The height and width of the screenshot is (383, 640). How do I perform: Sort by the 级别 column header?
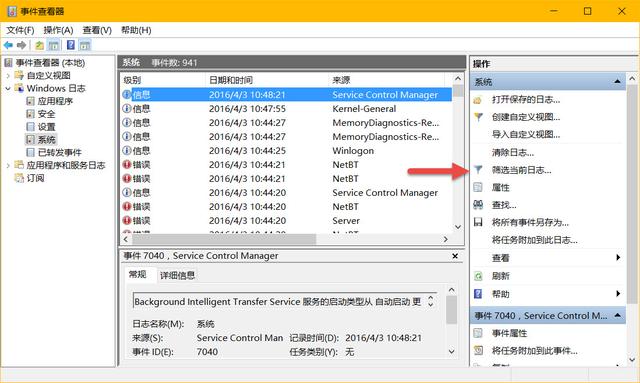163,80
